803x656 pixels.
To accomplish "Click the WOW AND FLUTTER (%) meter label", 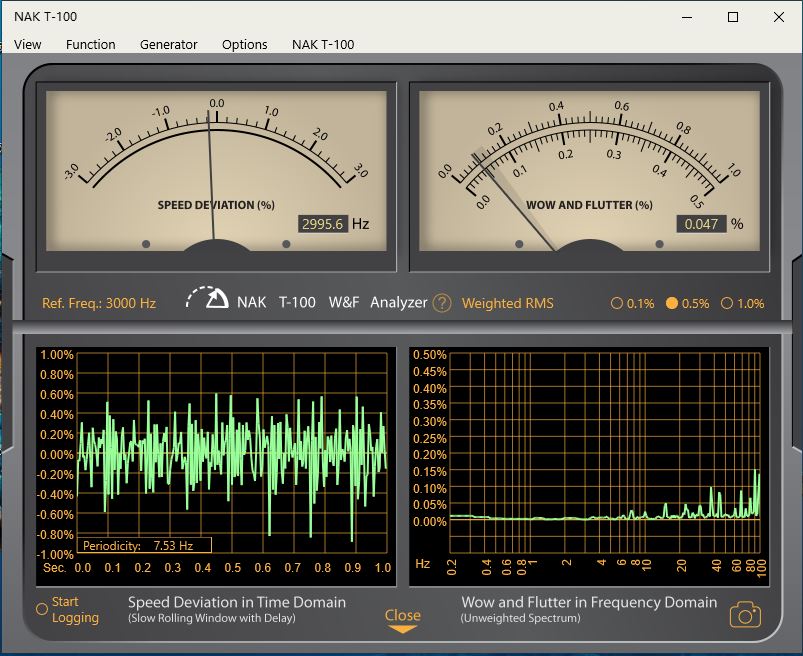I will click(x=589, y=205).
